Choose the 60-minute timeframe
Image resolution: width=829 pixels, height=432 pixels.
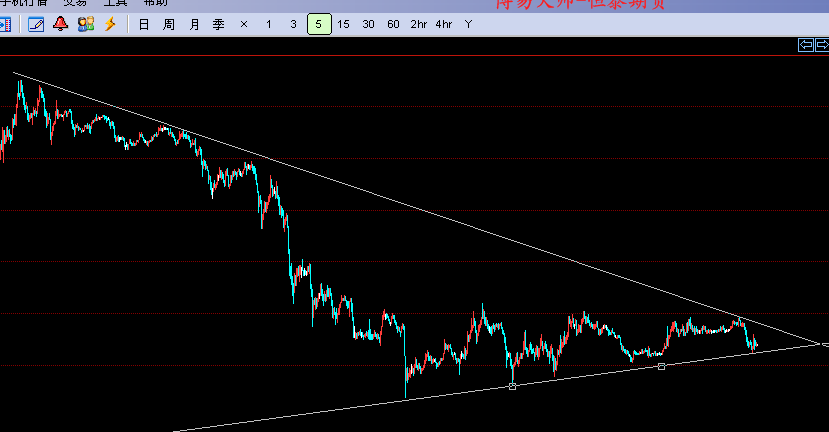[x=393, y=23]
